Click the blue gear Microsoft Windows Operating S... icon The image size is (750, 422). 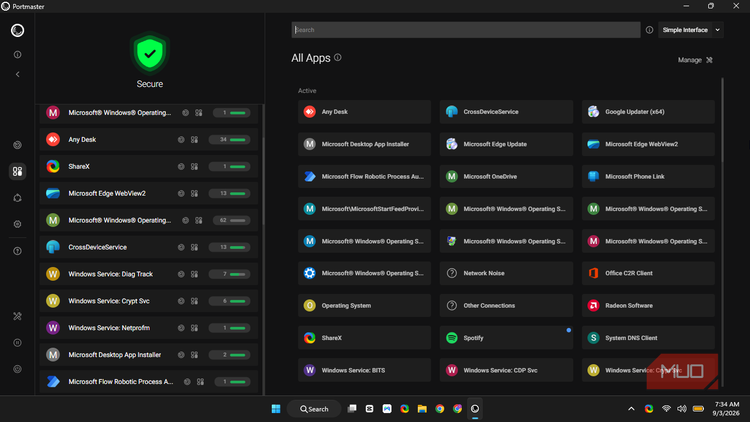[309, 273]
